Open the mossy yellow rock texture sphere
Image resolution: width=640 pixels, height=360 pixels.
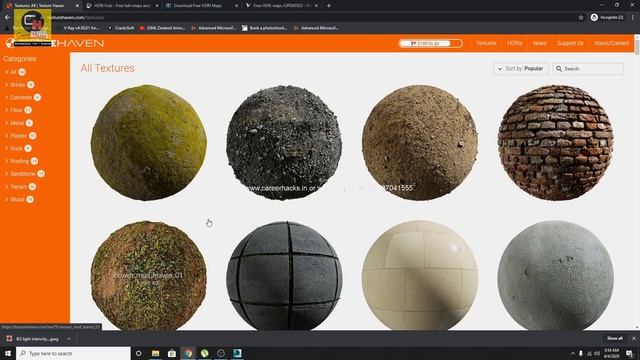pos(149,142)
